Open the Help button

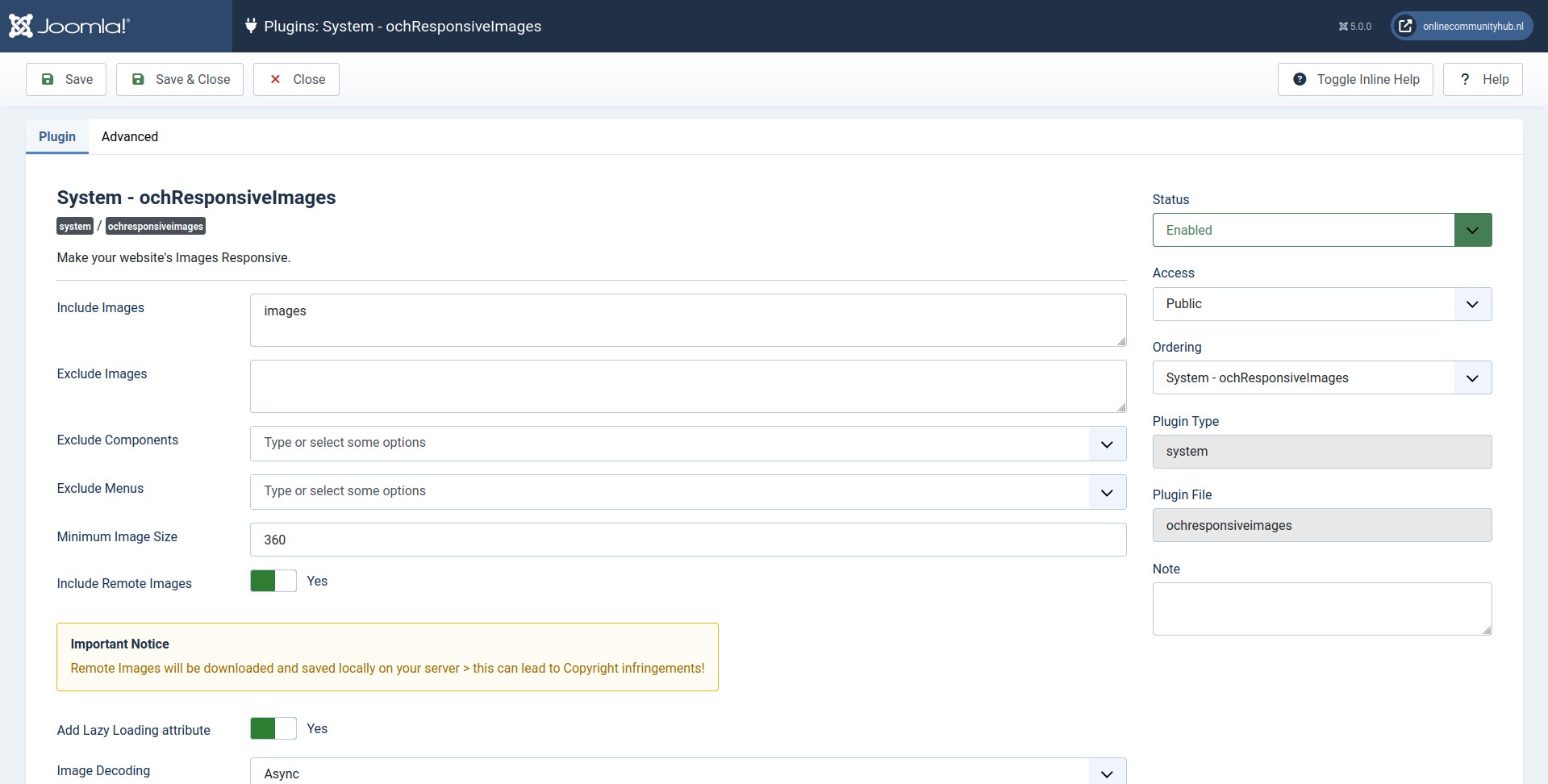point(1483,79)
